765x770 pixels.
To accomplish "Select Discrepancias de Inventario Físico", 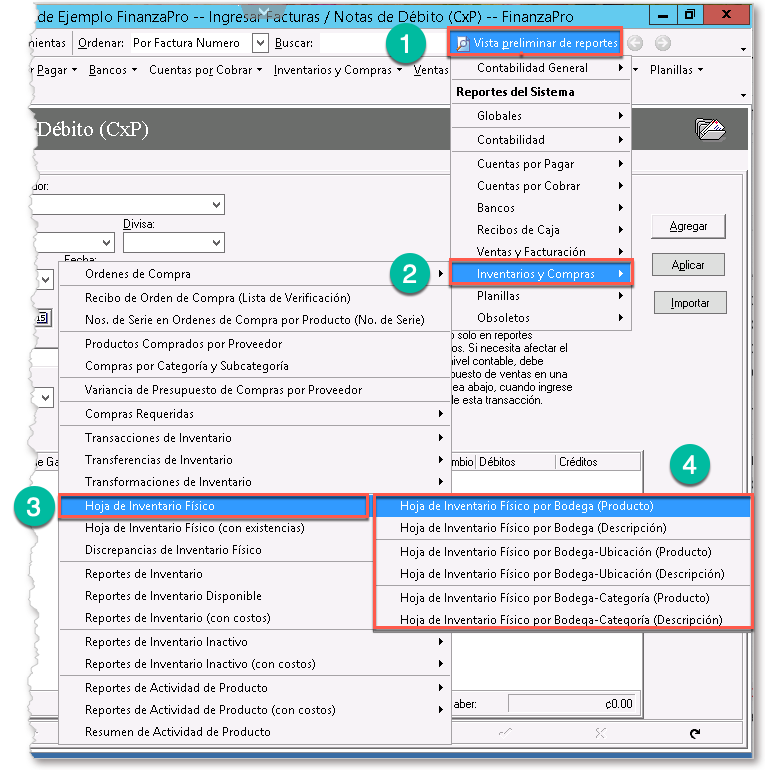I will [216, 550].
